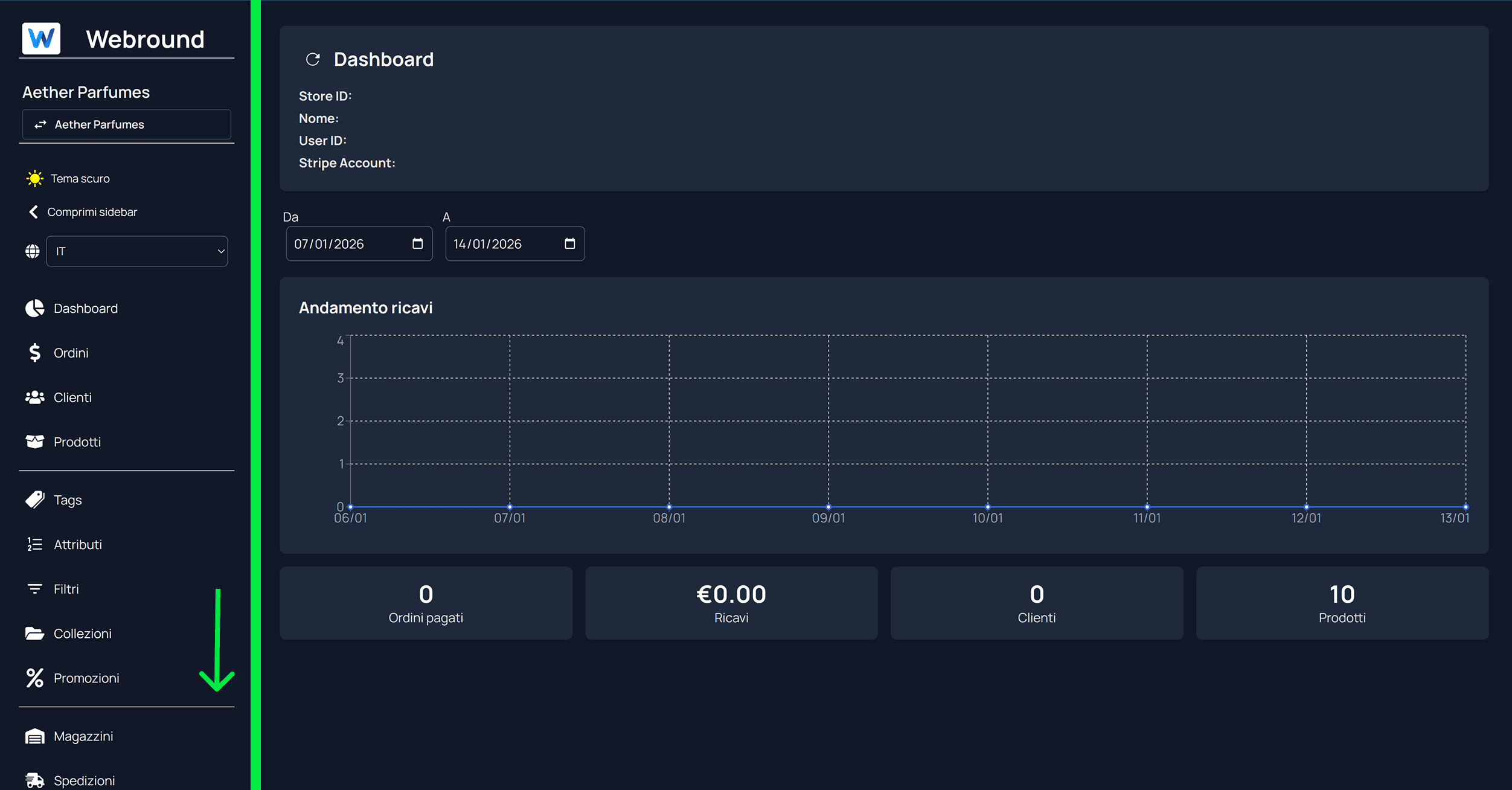
Task: Open calendar picker for A date
Action: tap(569, 243)
